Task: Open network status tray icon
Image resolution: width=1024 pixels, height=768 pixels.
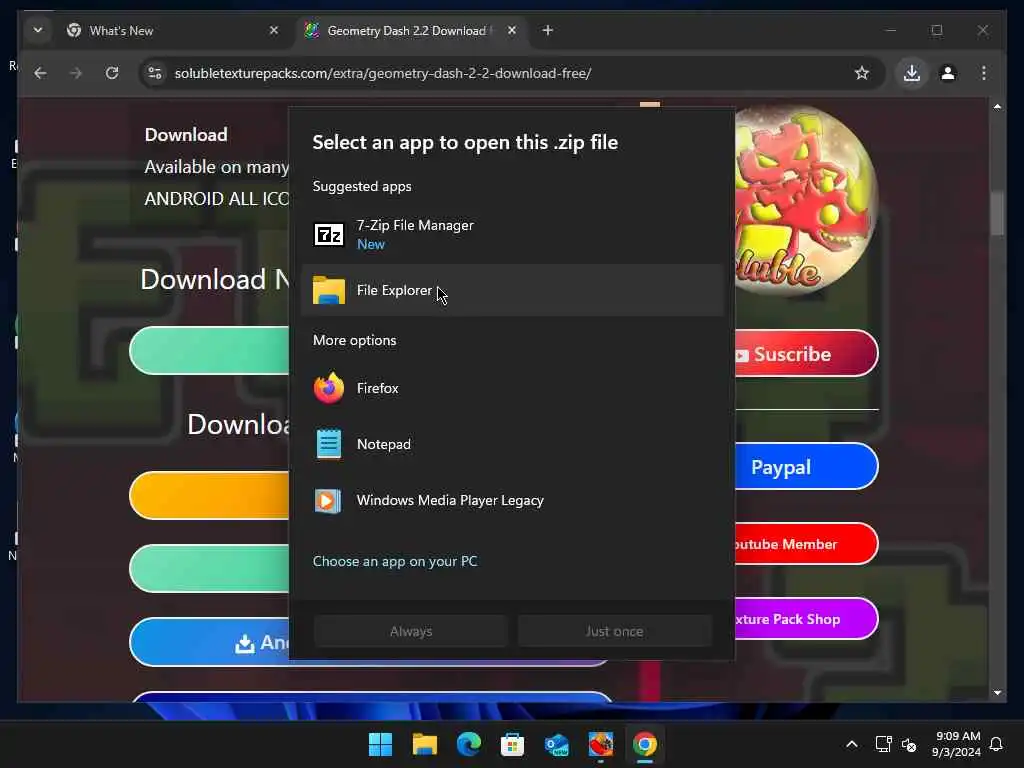Action: coord(884,744)
